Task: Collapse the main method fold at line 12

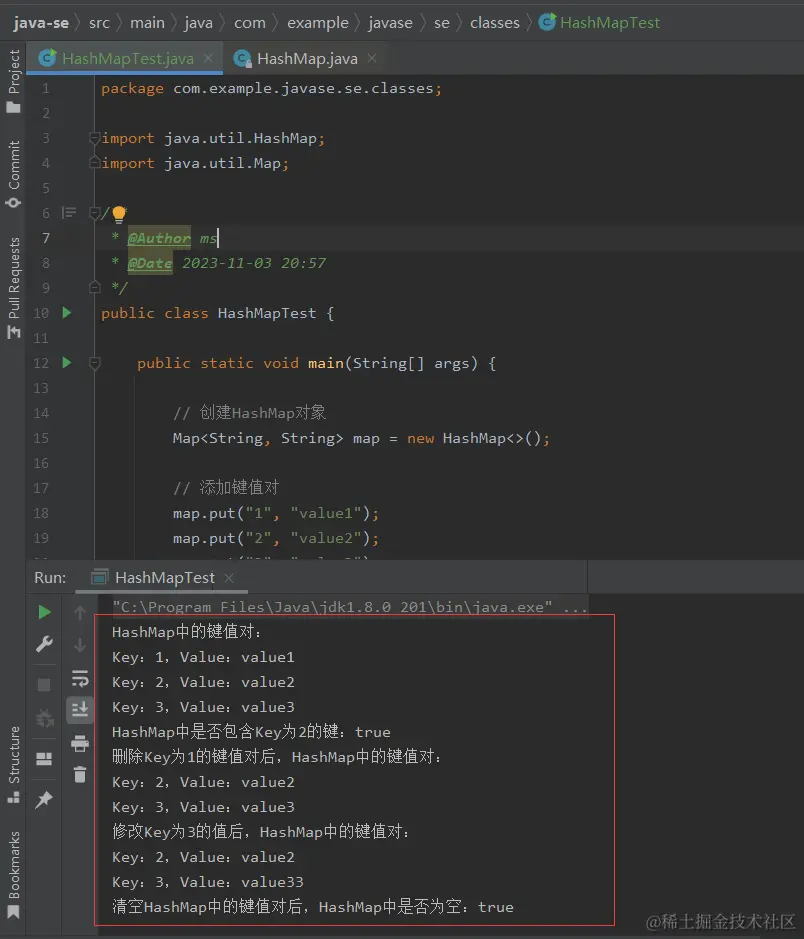Action: (x=94, y=363)
